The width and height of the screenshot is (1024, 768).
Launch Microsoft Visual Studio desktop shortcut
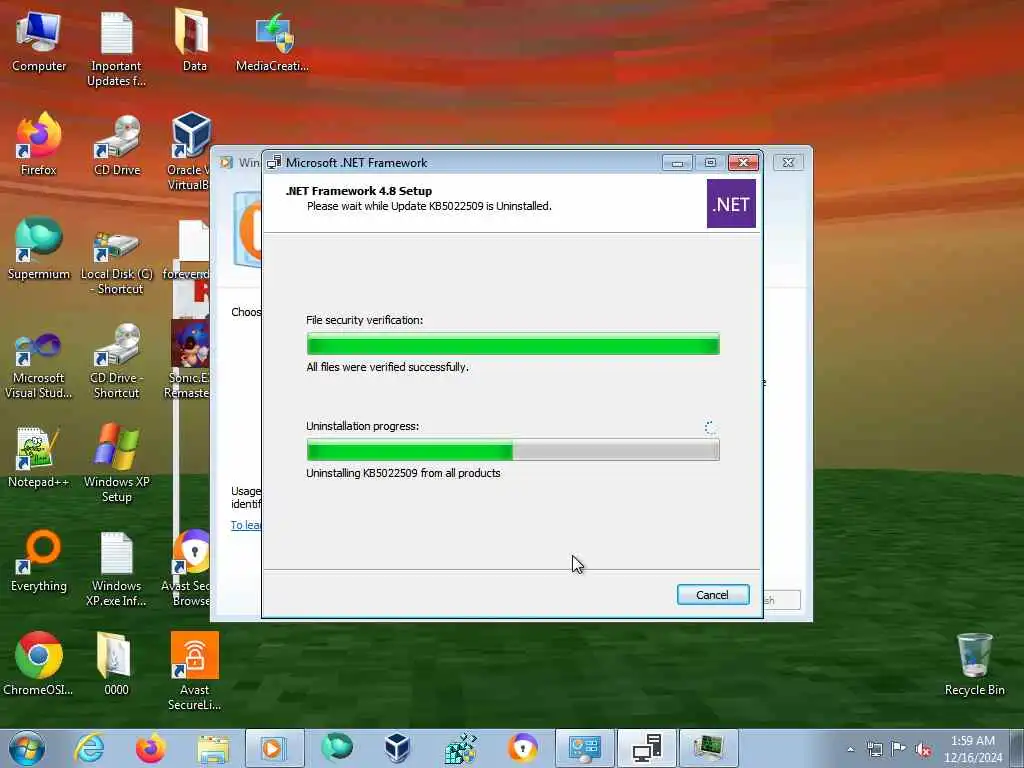click(x=39, y=364)
